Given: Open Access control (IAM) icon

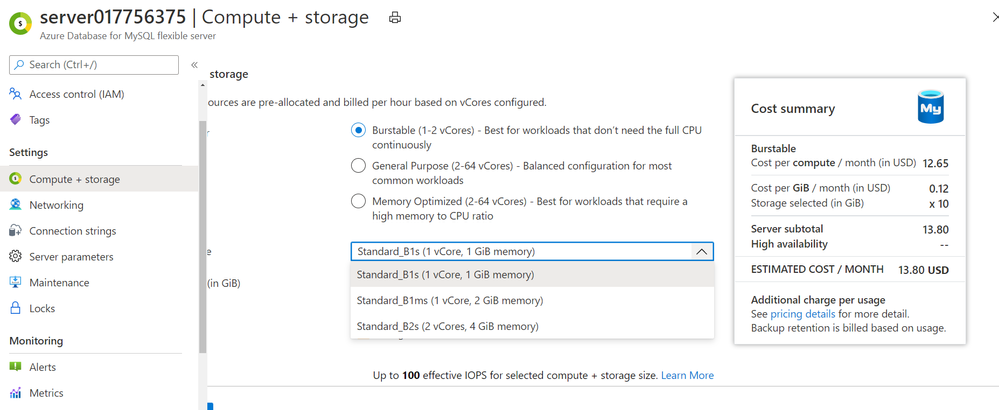Looking at the screenshot, I should coord(16,94).
